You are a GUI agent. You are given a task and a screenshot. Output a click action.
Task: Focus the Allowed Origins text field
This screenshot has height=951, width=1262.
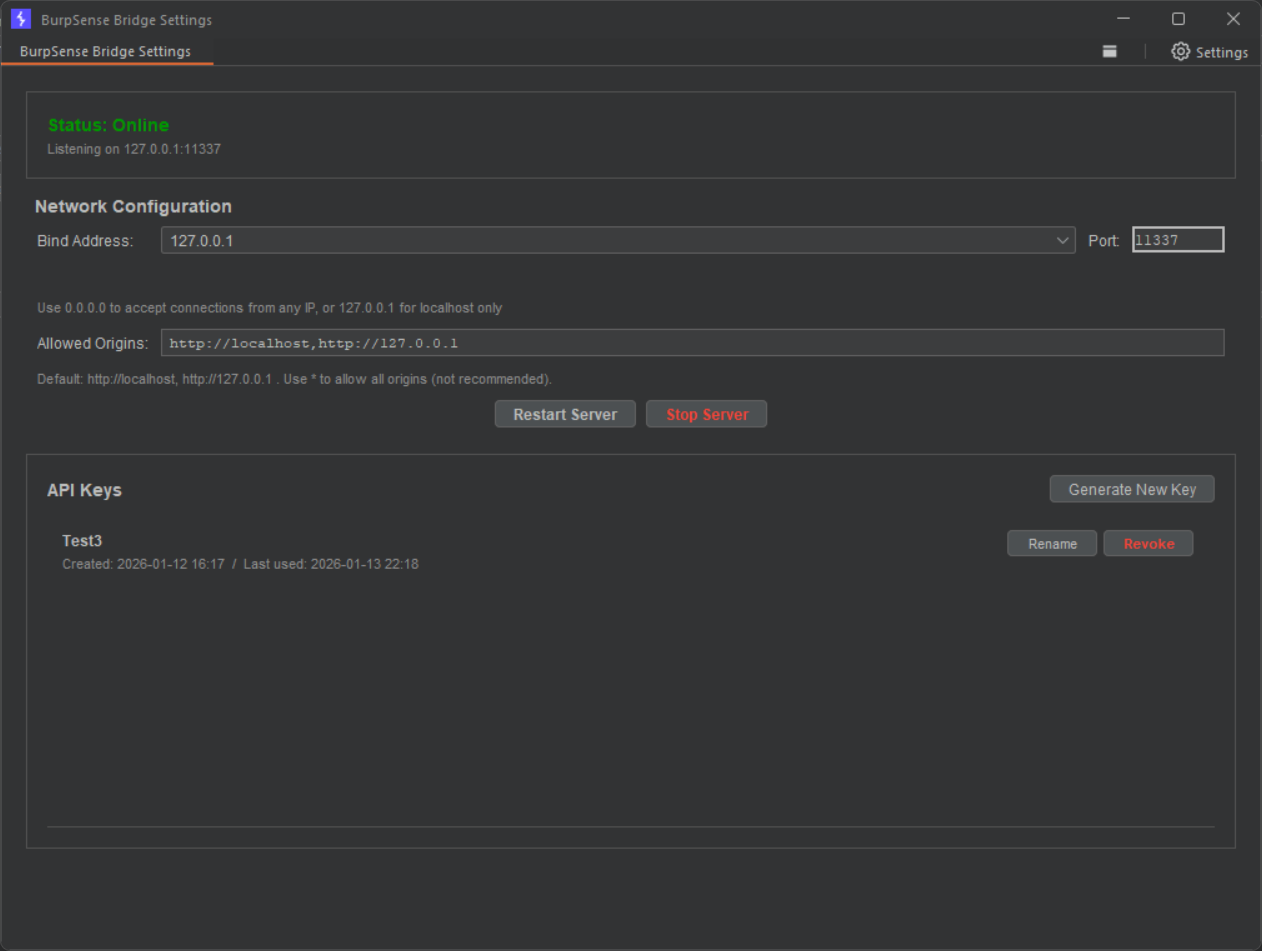(692, 343)
